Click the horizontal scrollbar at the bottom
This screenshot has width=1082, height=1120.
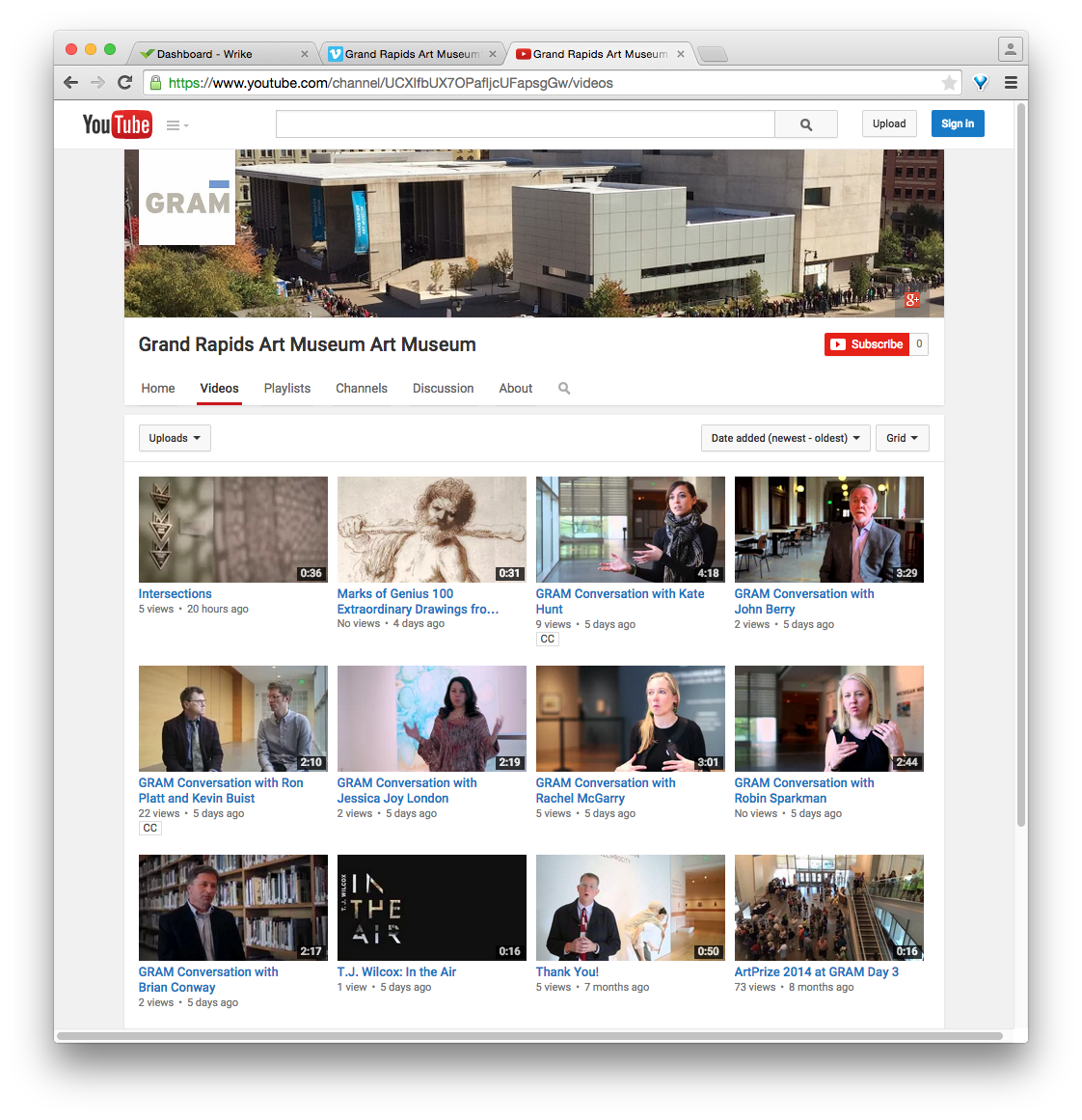click(x=530, y=1036)
